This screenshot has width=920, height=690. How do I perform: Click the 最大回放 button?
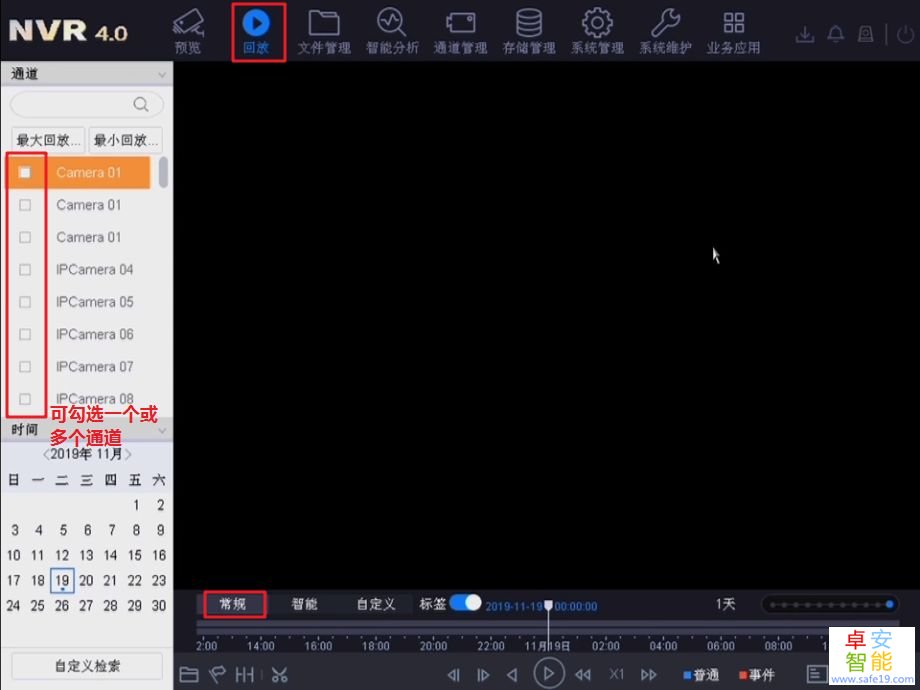point(49,139)
